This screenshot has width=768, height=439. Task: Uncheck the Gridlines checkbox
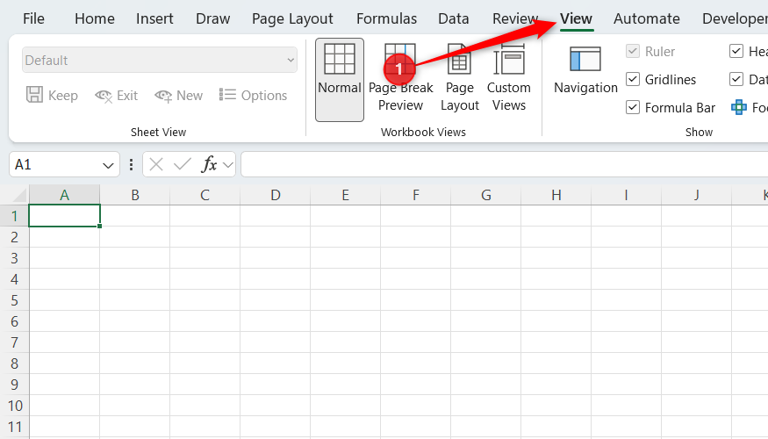[633, 79]
